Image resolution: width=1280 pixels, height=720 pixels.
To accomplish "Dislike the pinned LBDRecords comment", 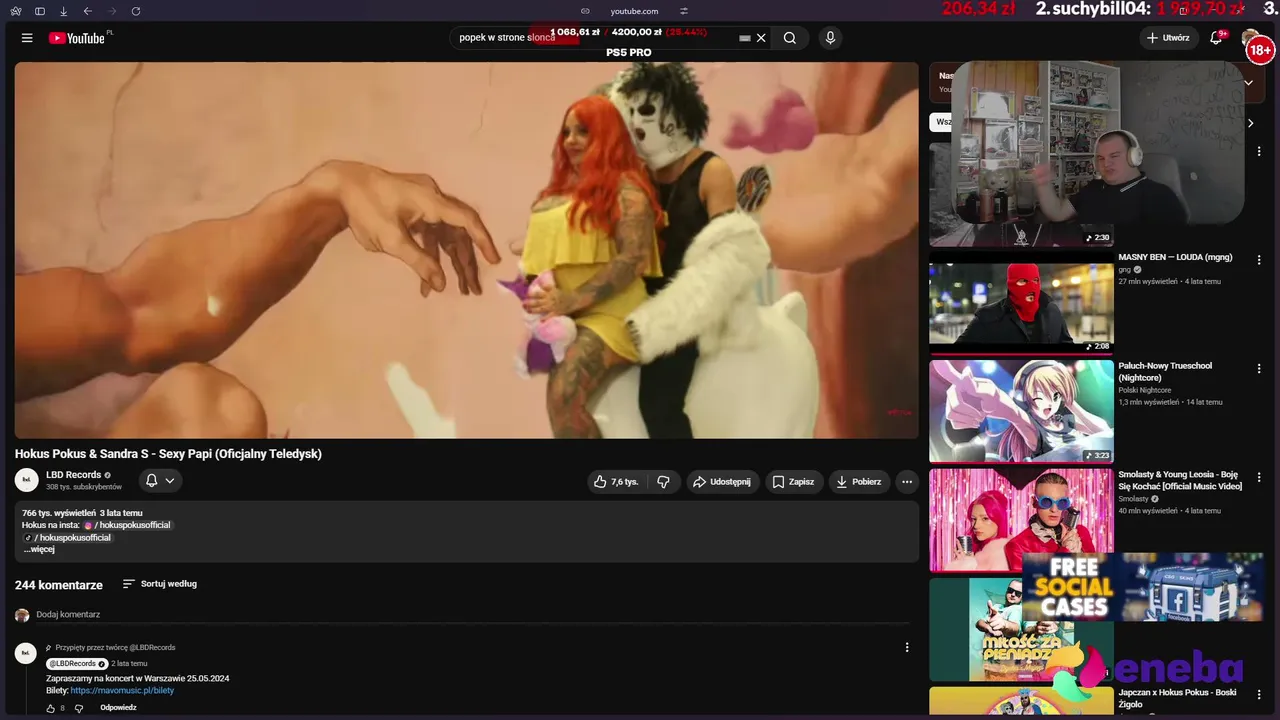I will pyautogui.click(x=79, y=708).
